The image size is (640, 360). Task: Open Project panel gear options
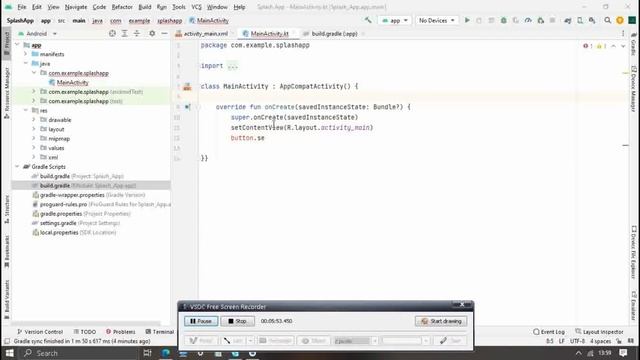pyautogui.click(x=152, y=33)
